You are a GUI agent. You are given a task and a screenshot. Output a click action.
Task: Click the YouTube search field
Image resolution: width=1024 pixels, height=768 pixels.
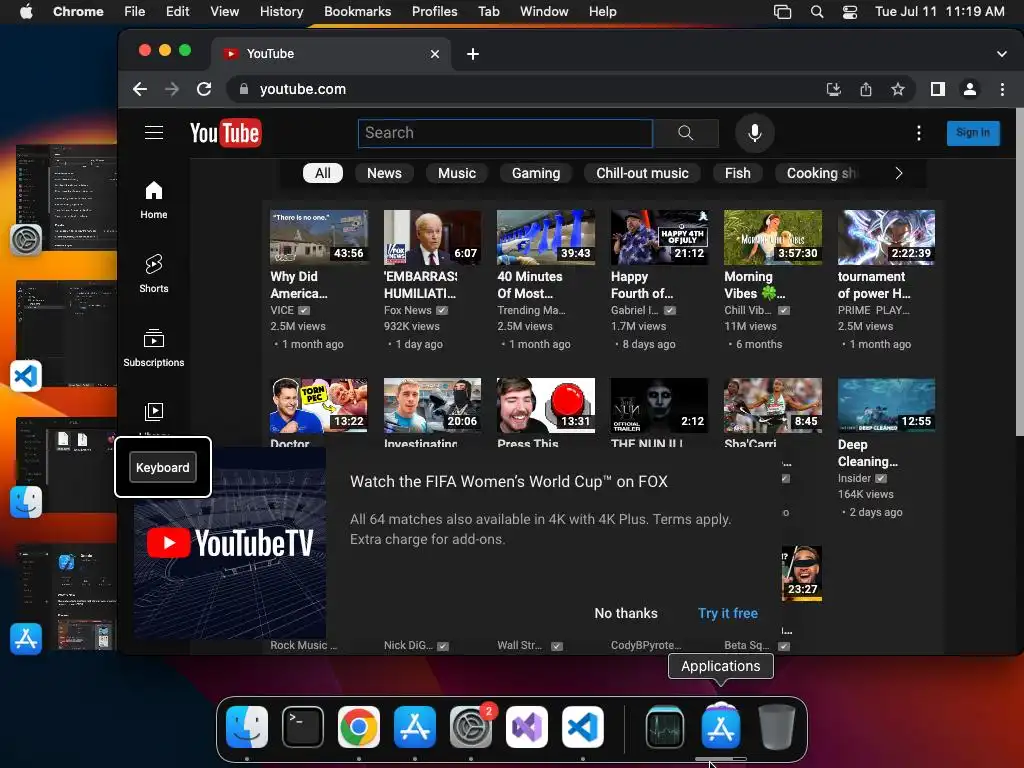tap(505, 133)
